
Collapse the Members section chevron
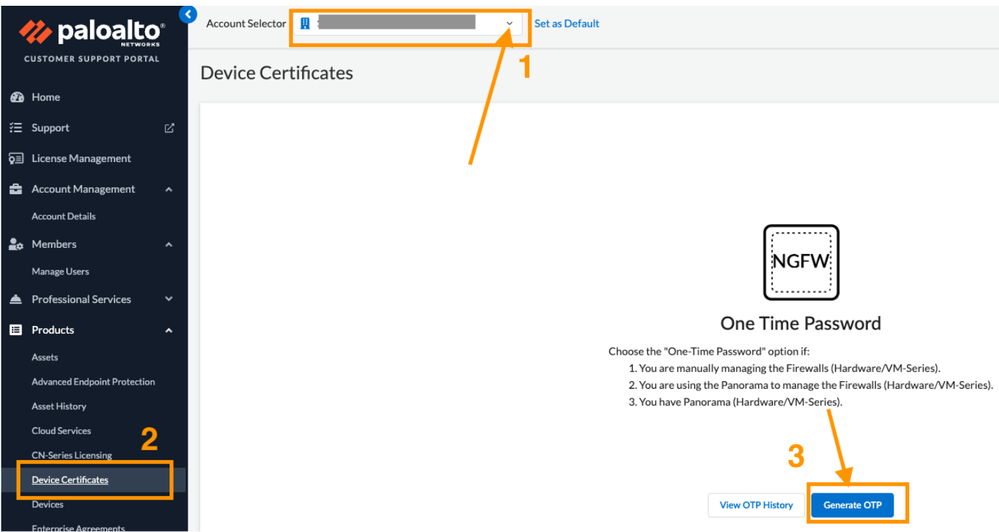coord(169,245)
